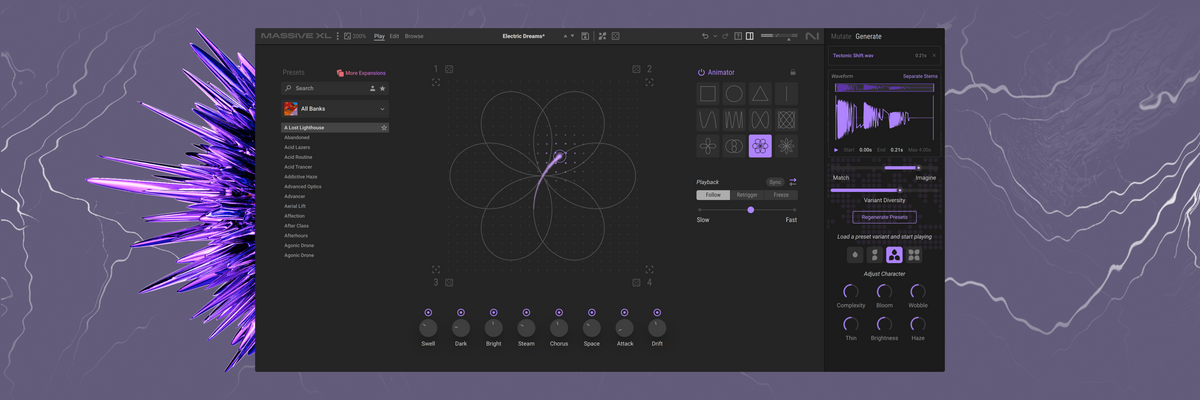The width and height of the screenshot is (1200, 400).
Task: Click the undo arrow in header
Action: [x=704, y=36]
